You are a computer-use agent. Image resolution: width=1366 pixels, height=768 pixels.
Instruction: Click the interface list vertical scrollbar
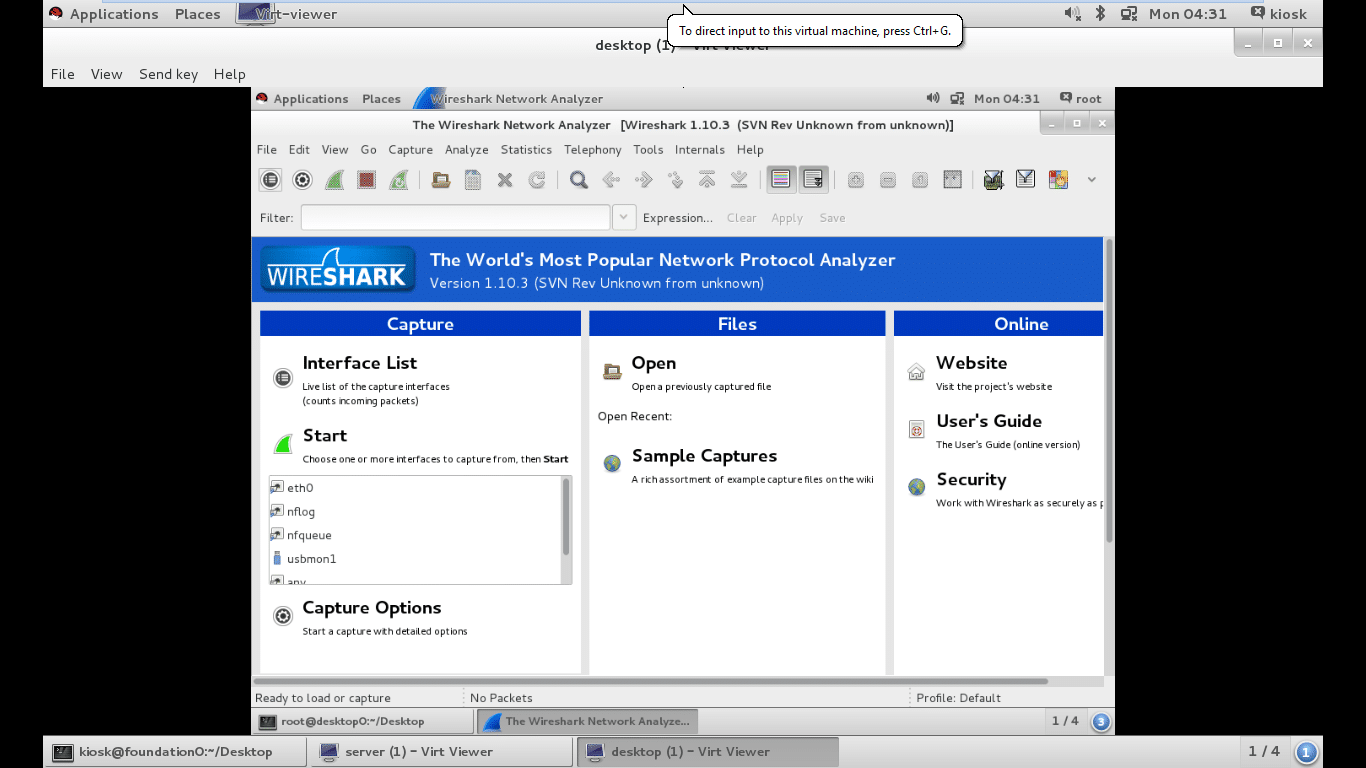coord(566,516)
